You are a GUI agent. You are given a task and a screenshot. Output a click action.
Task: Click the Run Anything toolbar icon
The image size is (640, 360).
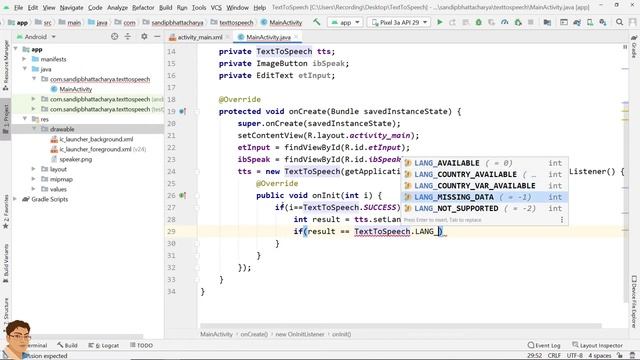point(564,22)
